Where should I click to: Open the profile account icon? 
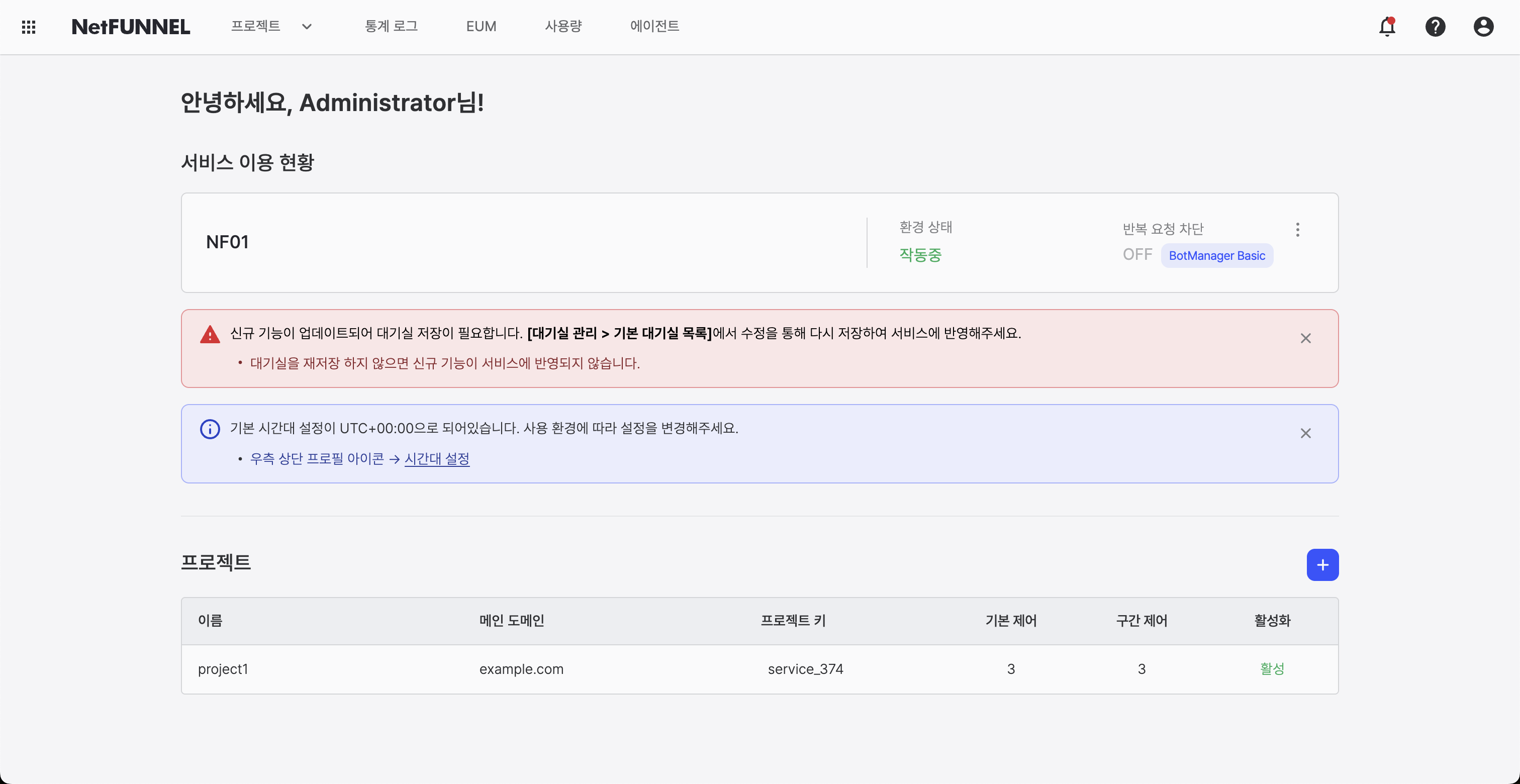pyautogui.click(x=1484, y=27)
